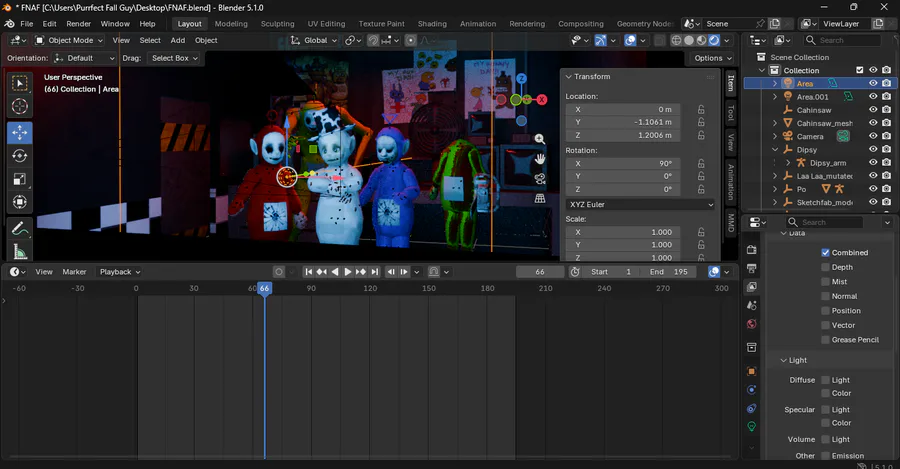The width and height of the screenshot is (900, 469).
Task: Open the Object properties tab icon
Action: point(751,372)
